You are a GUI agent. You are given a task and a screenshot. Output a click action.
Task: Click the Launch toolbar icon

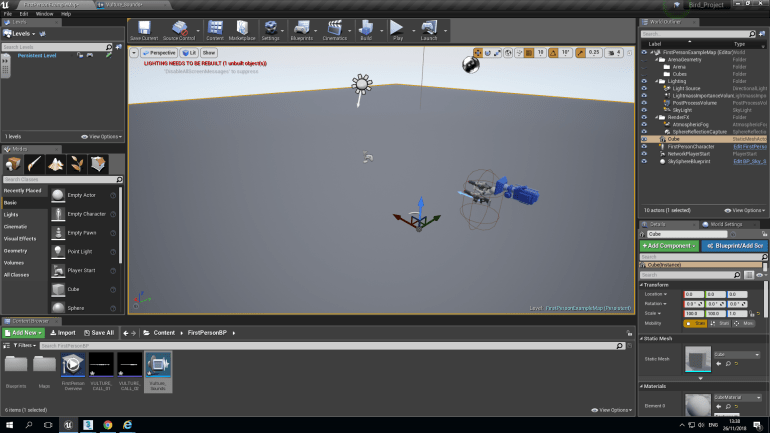click(x=429, y=30)
